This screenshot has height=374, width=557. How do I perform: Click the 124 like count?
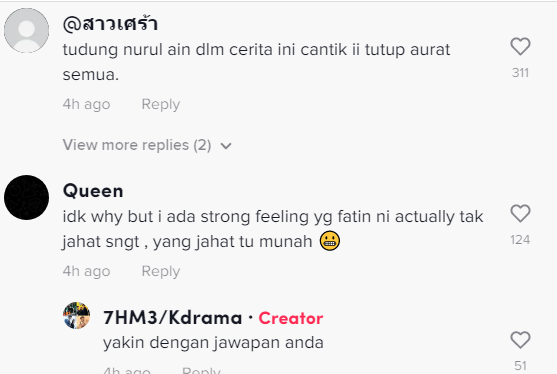[520, 240]
